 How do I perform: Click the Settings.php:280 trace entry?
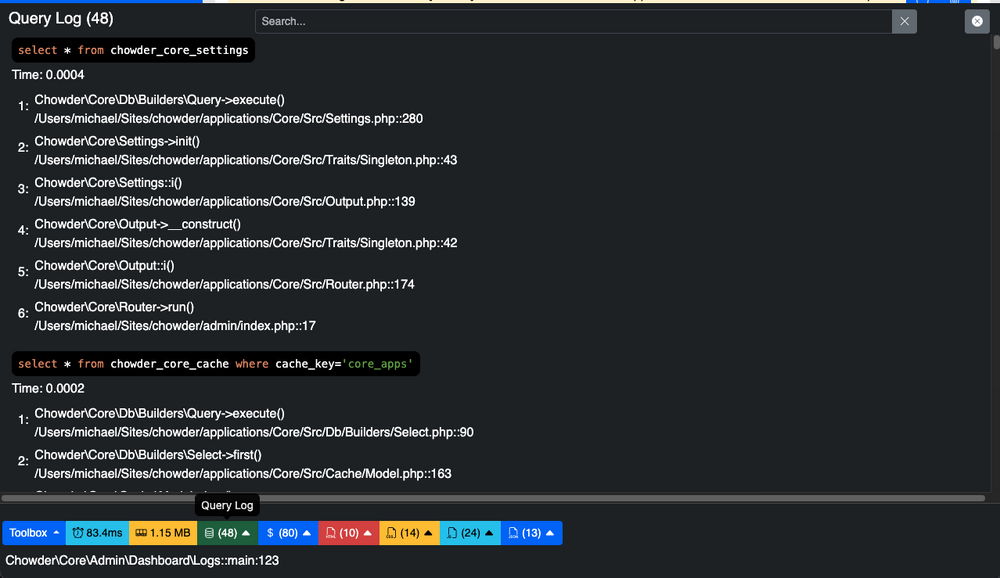(225, 118)
